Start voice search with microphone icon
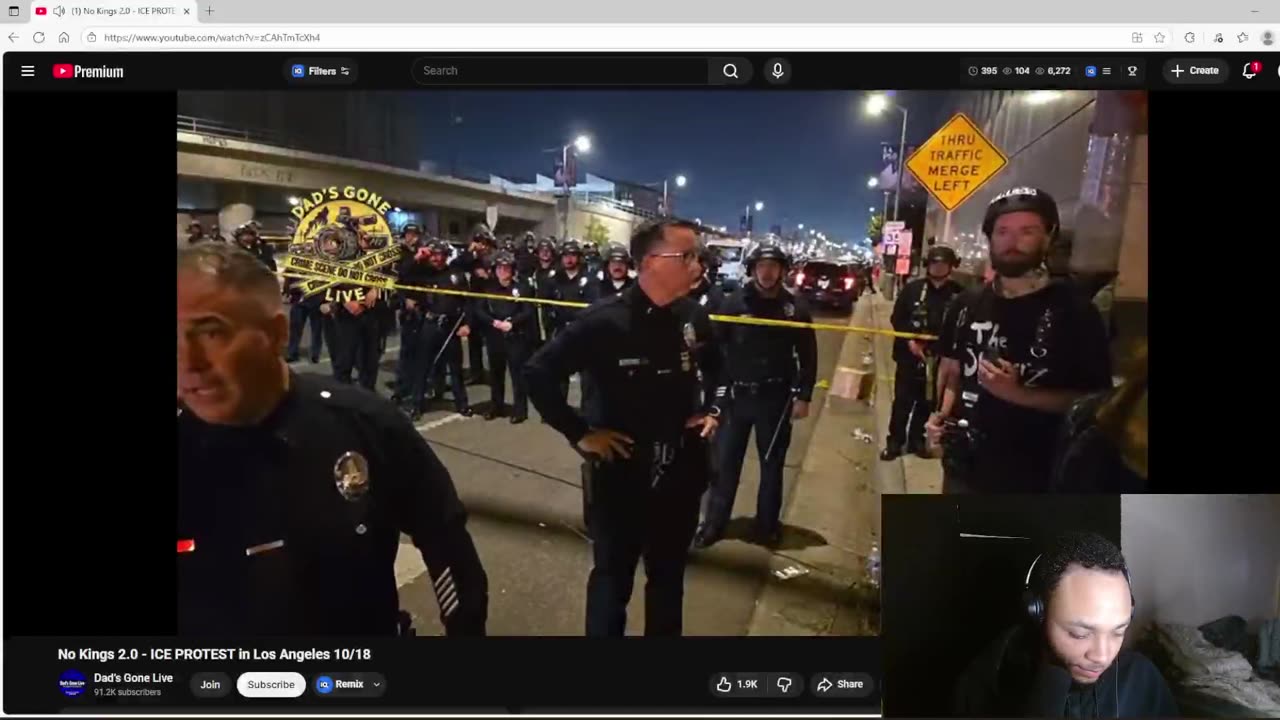This screenshot has height=720, width=1280. 777,71
